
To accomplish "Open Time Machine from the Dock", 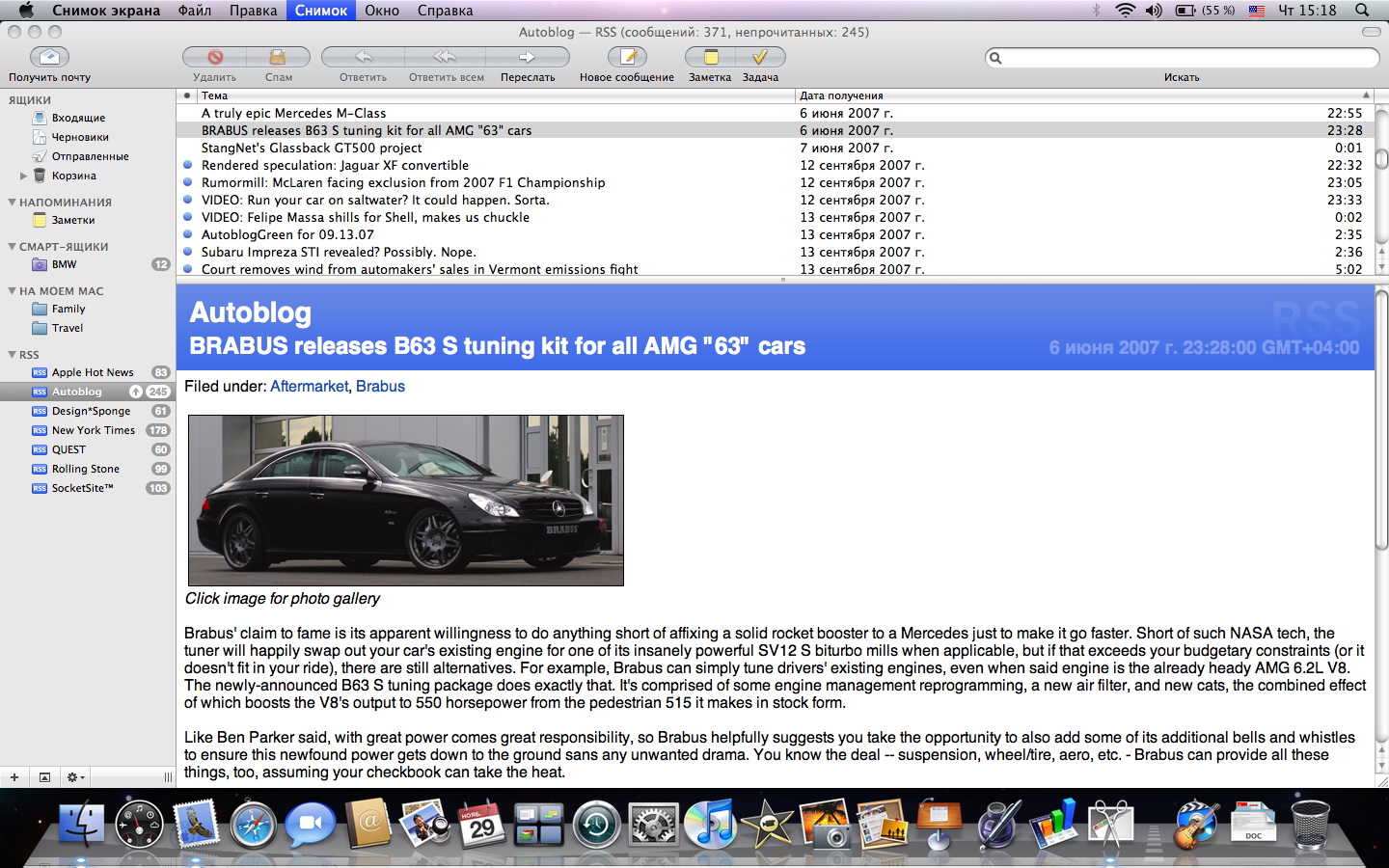I will (x=596, y=826).
